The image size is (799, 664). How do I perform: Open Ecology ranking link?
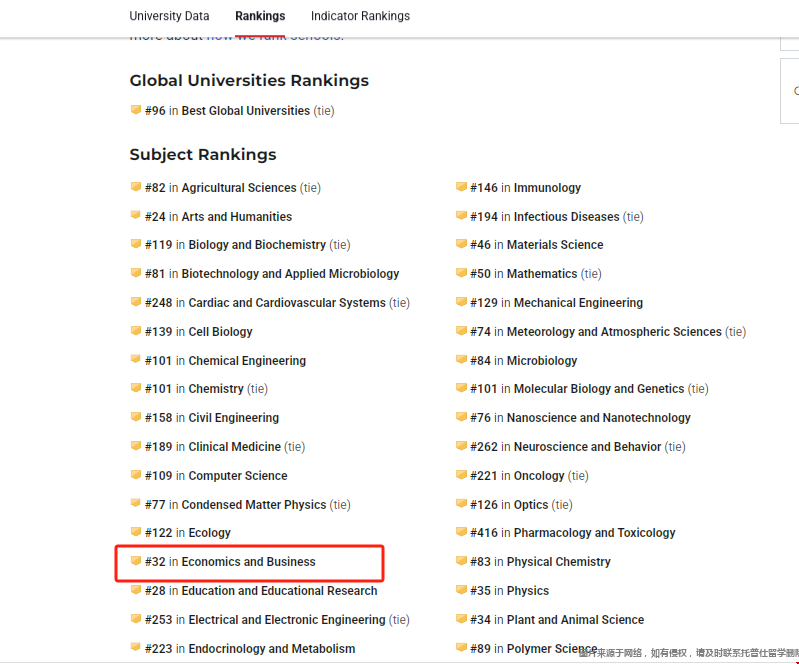pos(209,533)
